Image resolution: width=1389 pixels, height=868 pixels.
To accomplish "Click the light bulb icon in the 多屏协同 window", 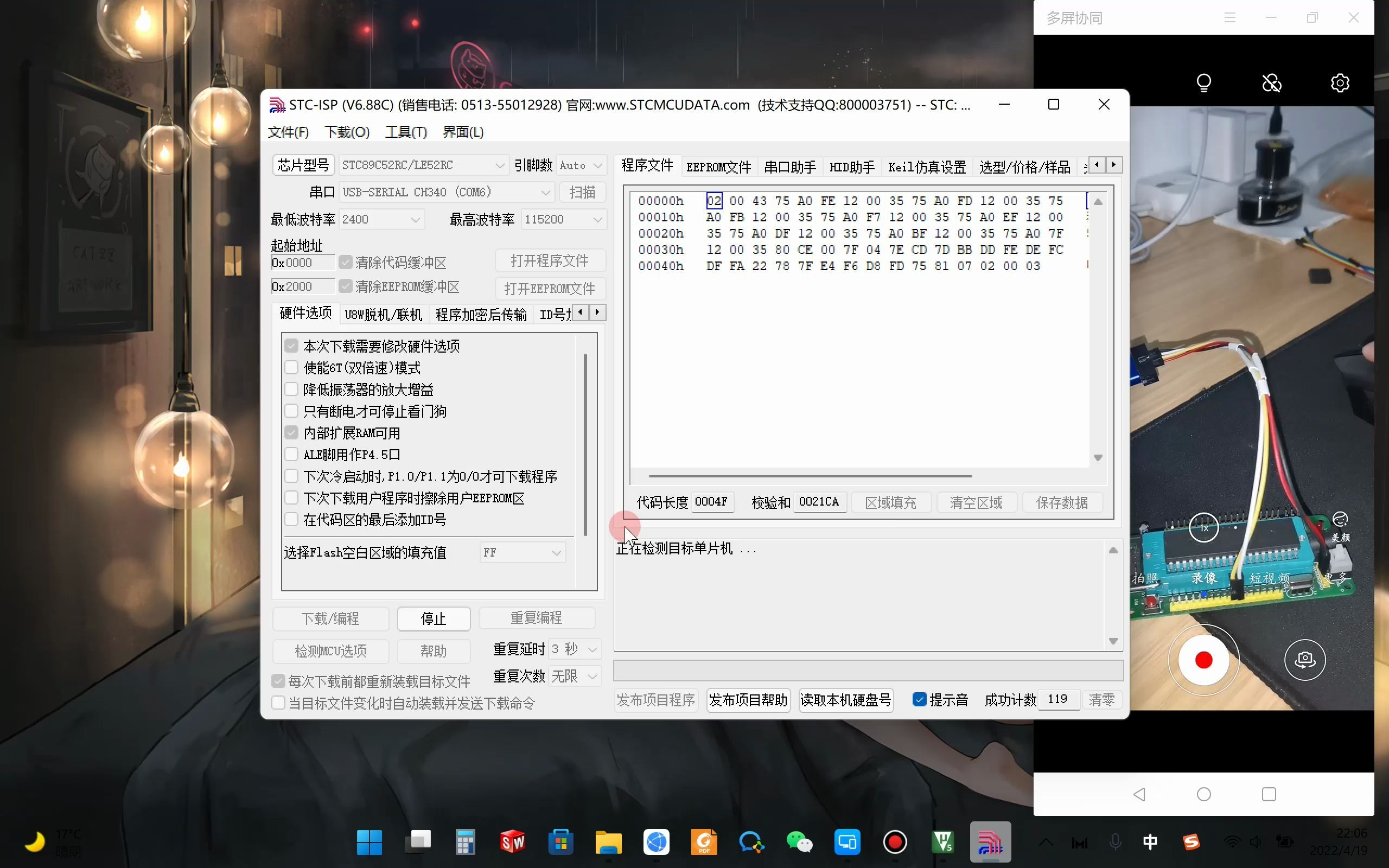I will coord(1203,83).
